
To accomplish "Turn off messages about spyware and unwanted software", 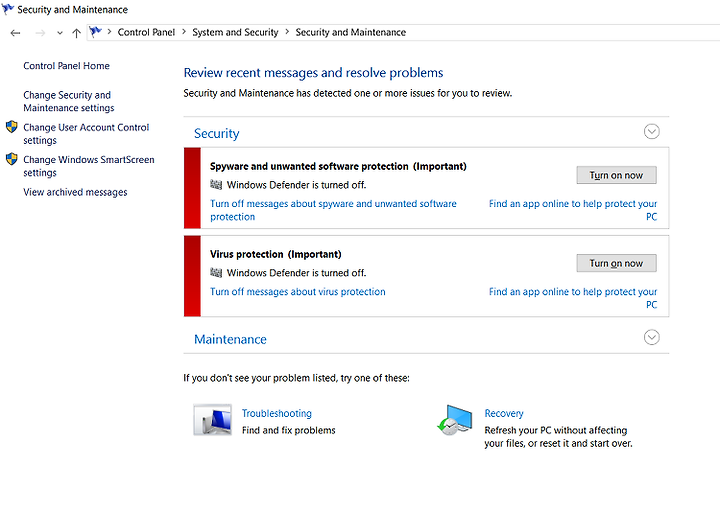I will (x=333, y=210).
